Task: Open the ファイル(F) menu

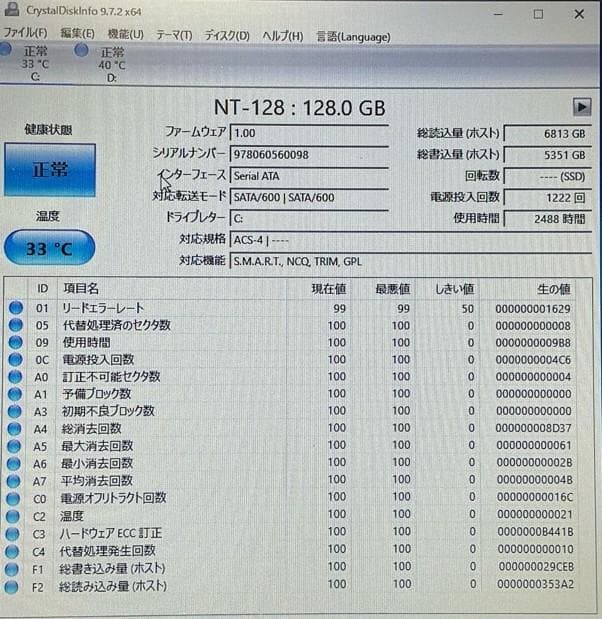Action: coord(25,32)
